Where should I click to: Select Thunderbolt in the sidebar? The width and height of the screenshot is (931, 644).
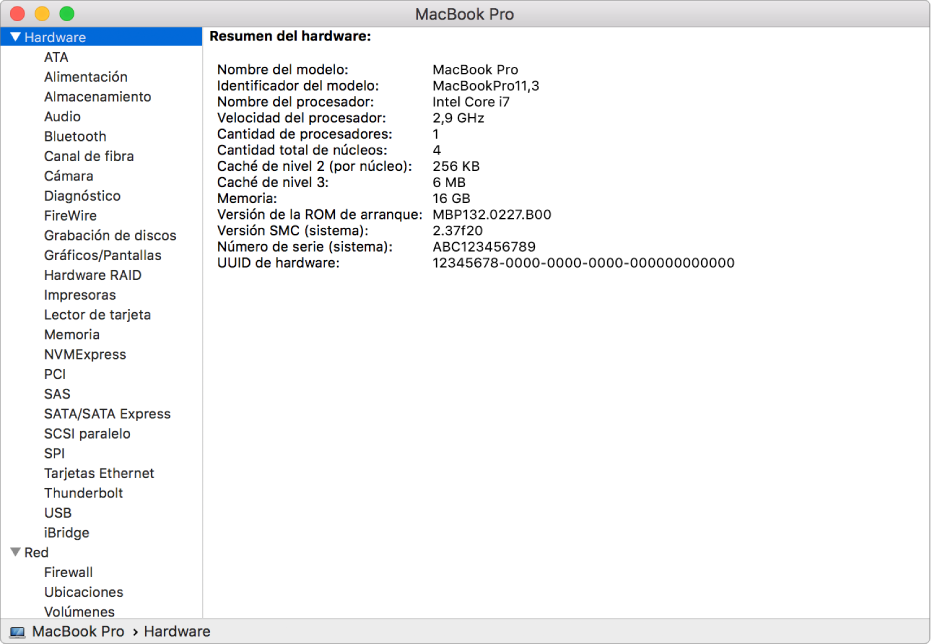pyautogui.click(x=84, y=493)
